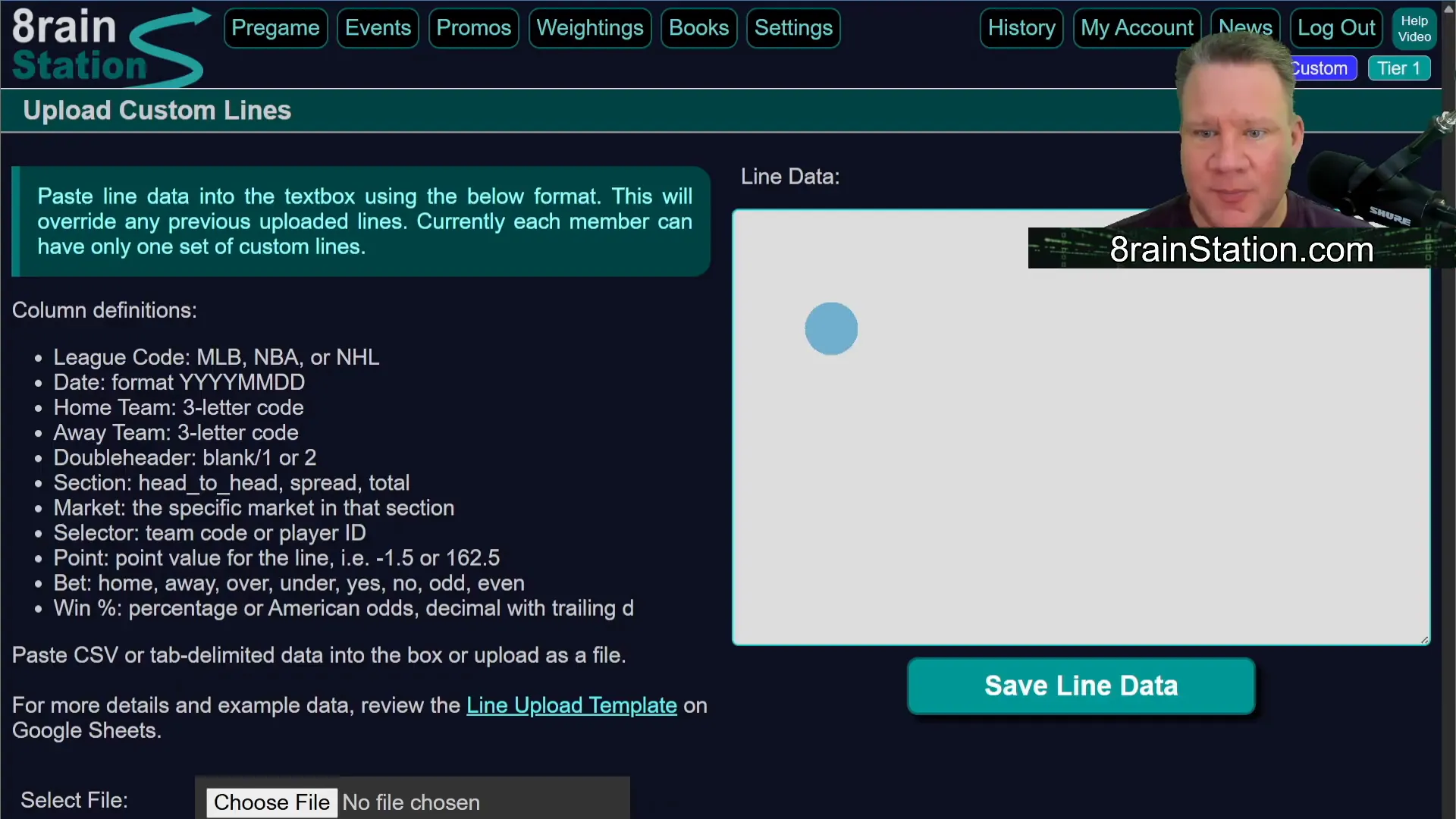The image size is (1456, 819).
Task: Grab the textbox resize handle corner
Action: (1425, 640)
